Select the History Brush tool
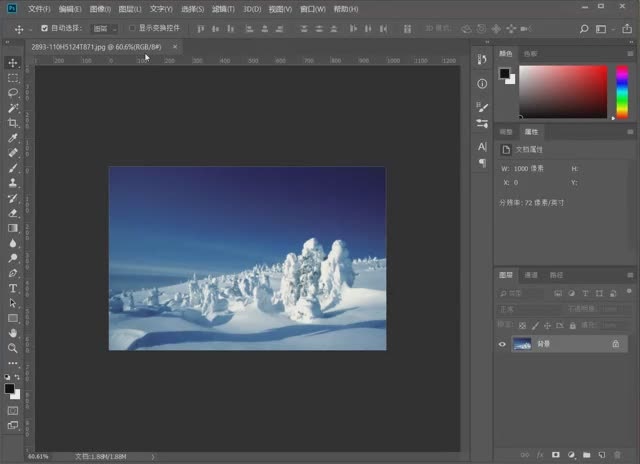 click(13, 198)
